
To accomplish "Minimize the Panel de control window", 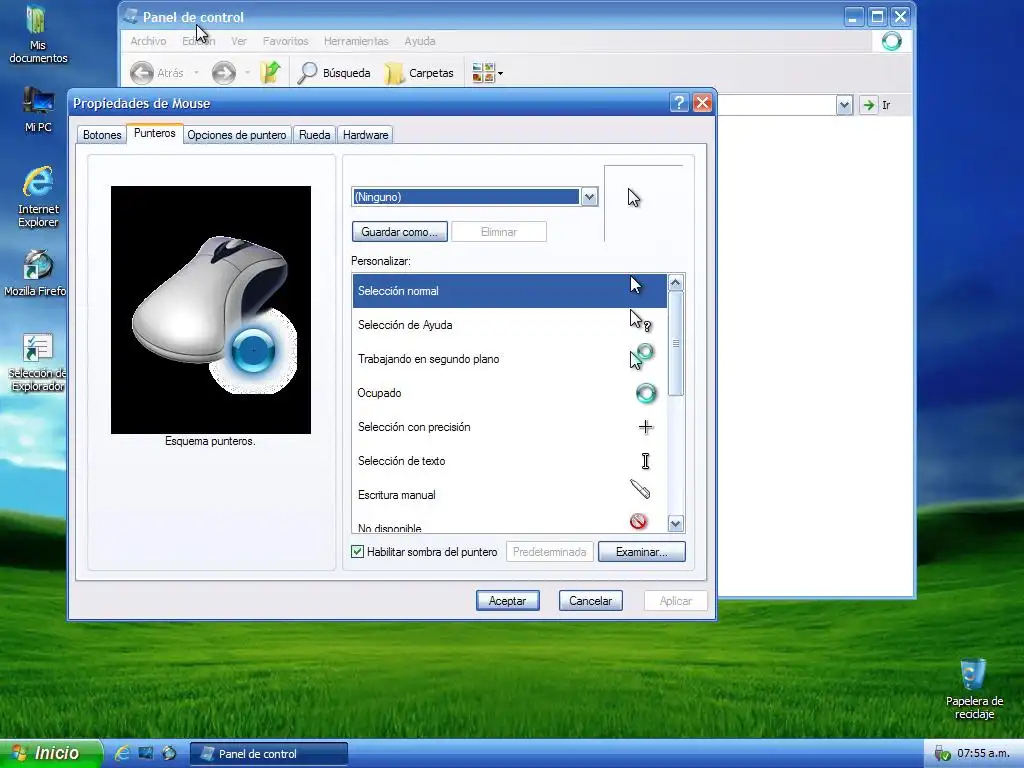I will click(853, 16).
